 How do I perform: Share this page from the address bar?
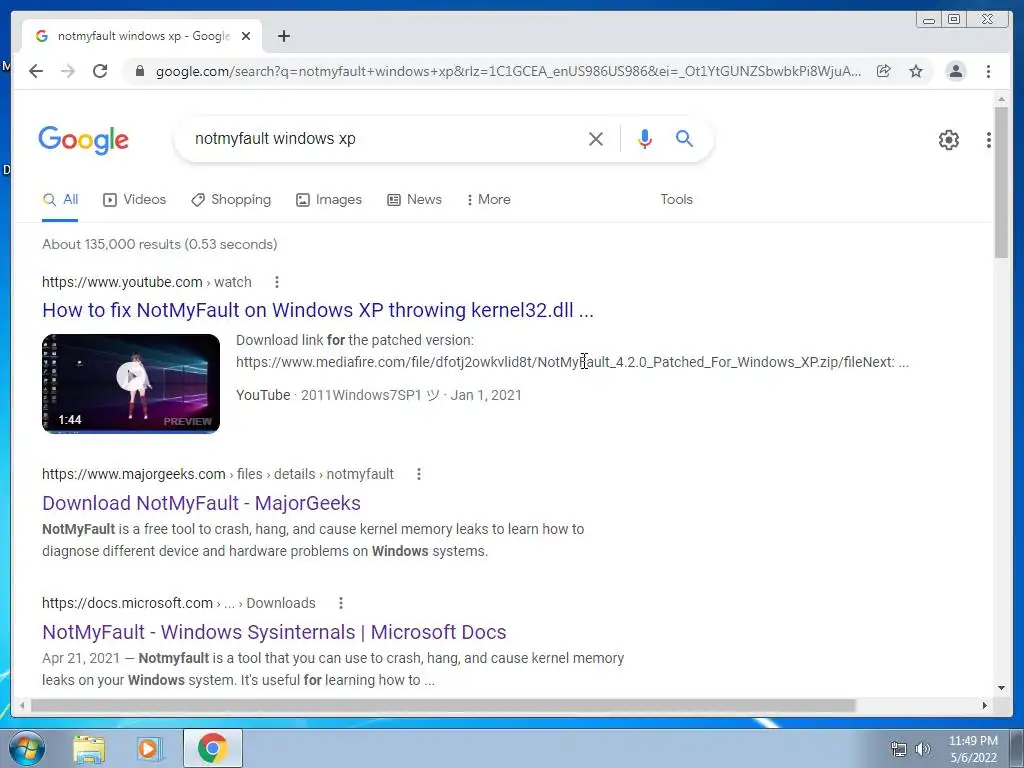click(884, 71)
